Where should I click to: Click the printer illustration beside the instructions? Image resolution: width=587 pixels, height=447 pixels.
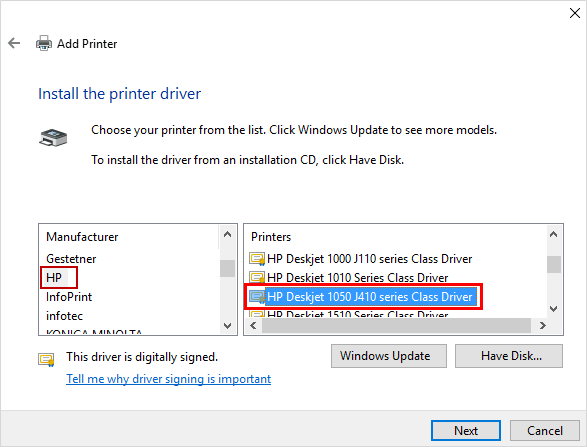53,137
